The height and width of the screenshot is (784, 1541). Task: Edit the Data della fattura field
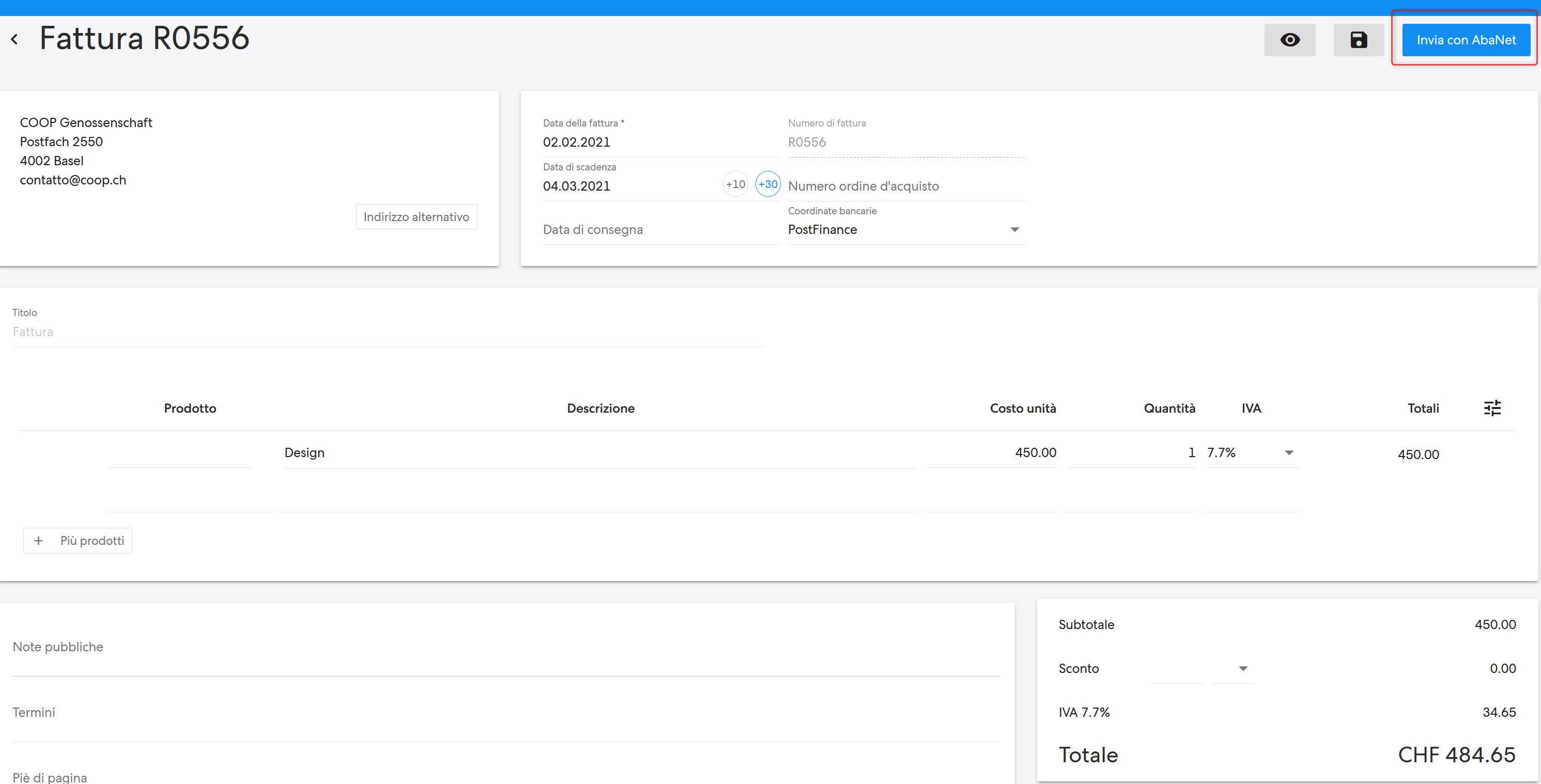tap(661, 143)
